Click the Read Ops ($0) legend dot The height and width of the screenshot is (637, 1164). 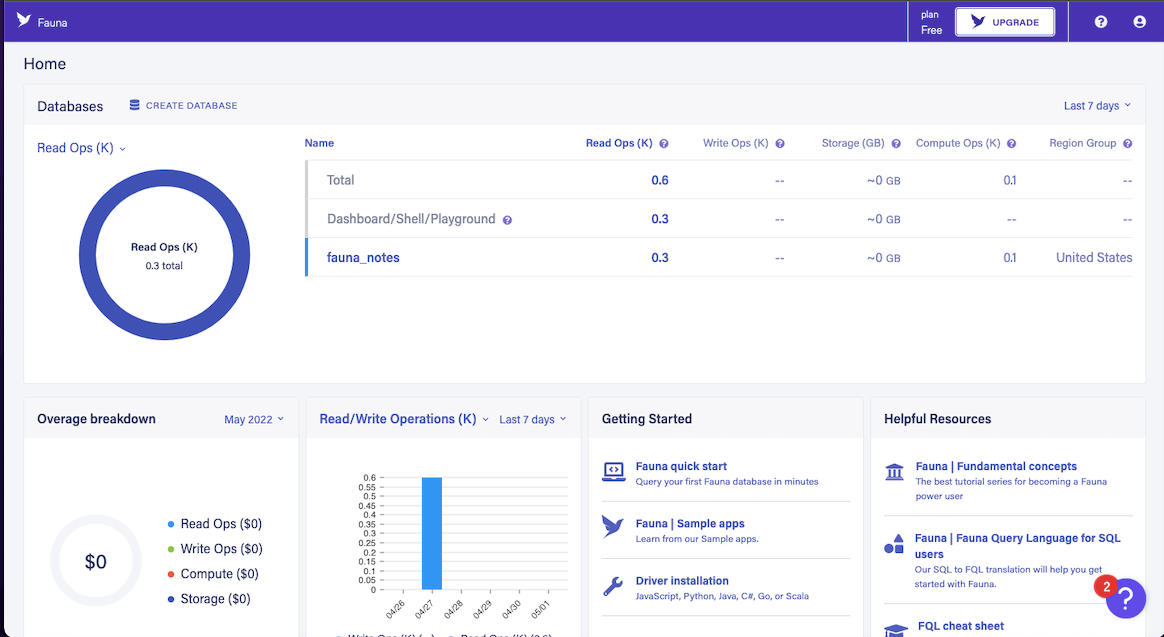(x=171, y=524)
